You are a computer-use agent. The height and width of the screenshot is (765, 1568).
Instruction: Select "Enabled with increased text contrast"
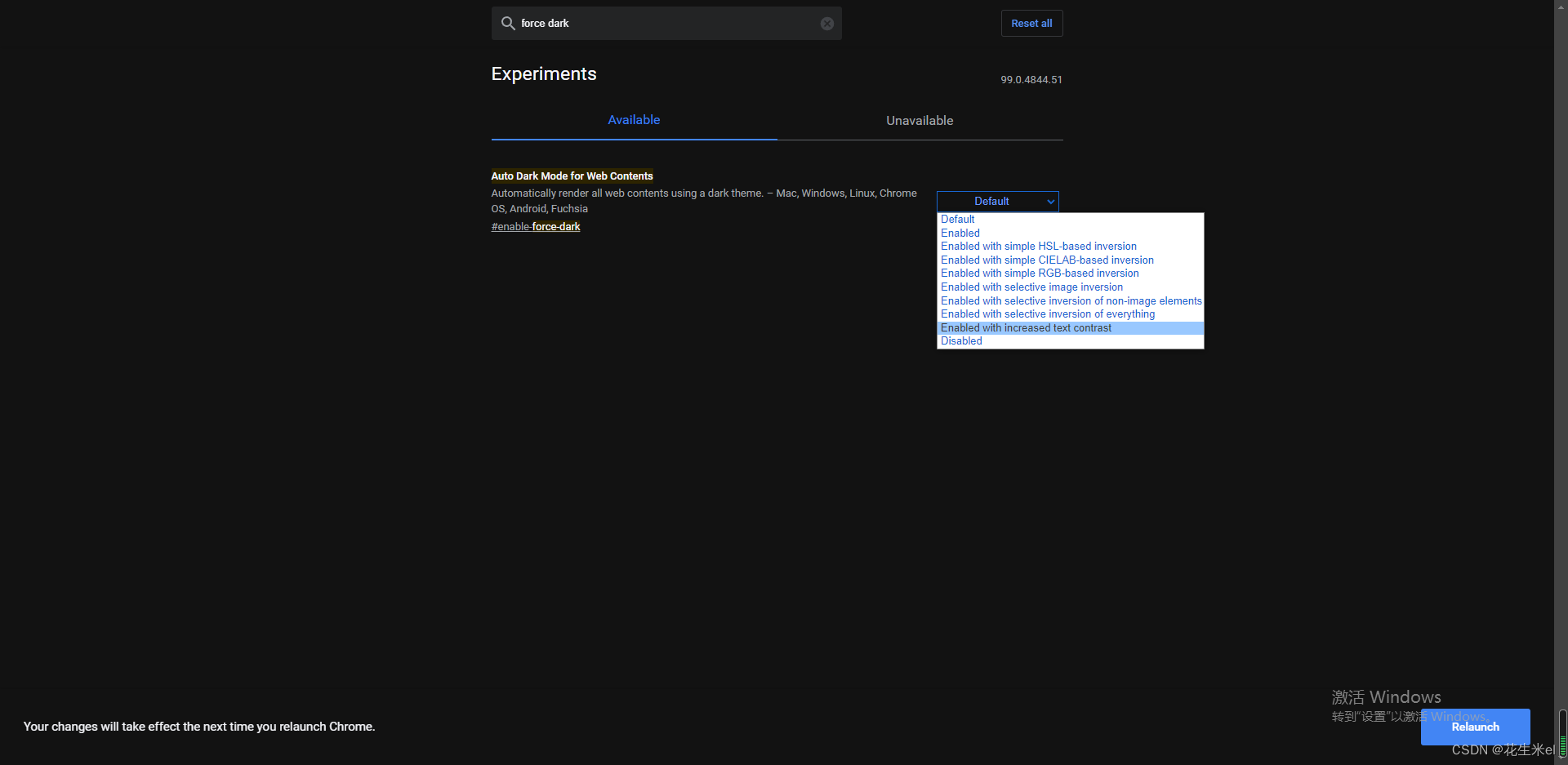tap(1026, 327)
